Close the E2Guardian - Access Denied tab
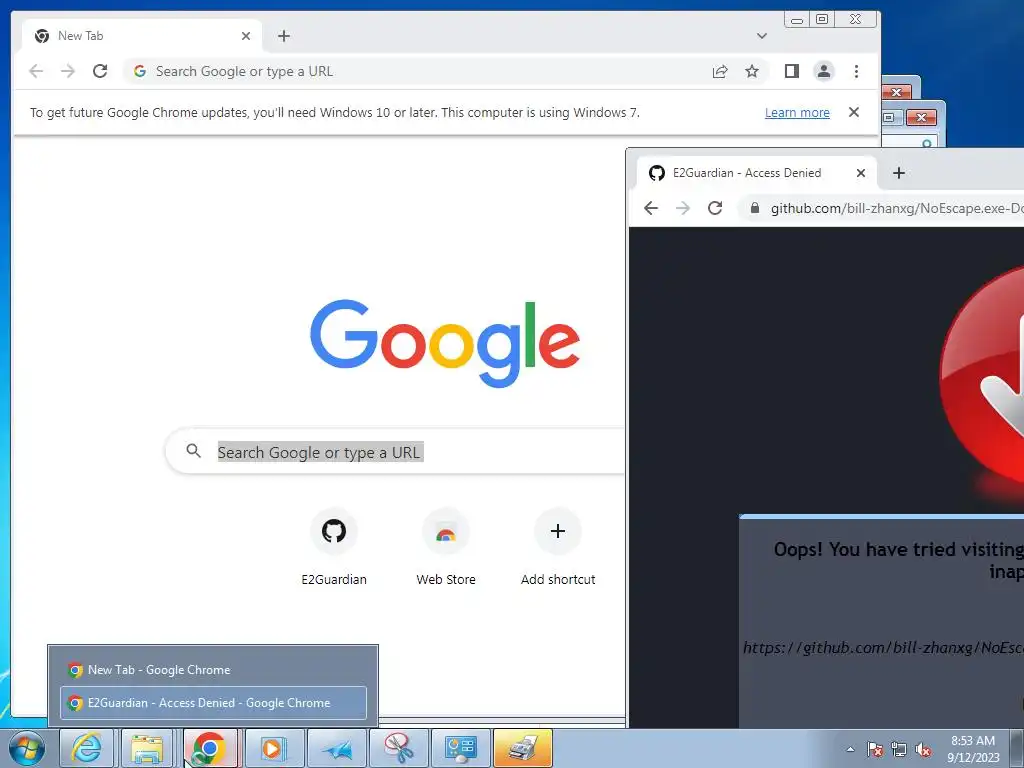Image resolution: width=1024 pixels, height=768 pixels. (x=861, y=173)
